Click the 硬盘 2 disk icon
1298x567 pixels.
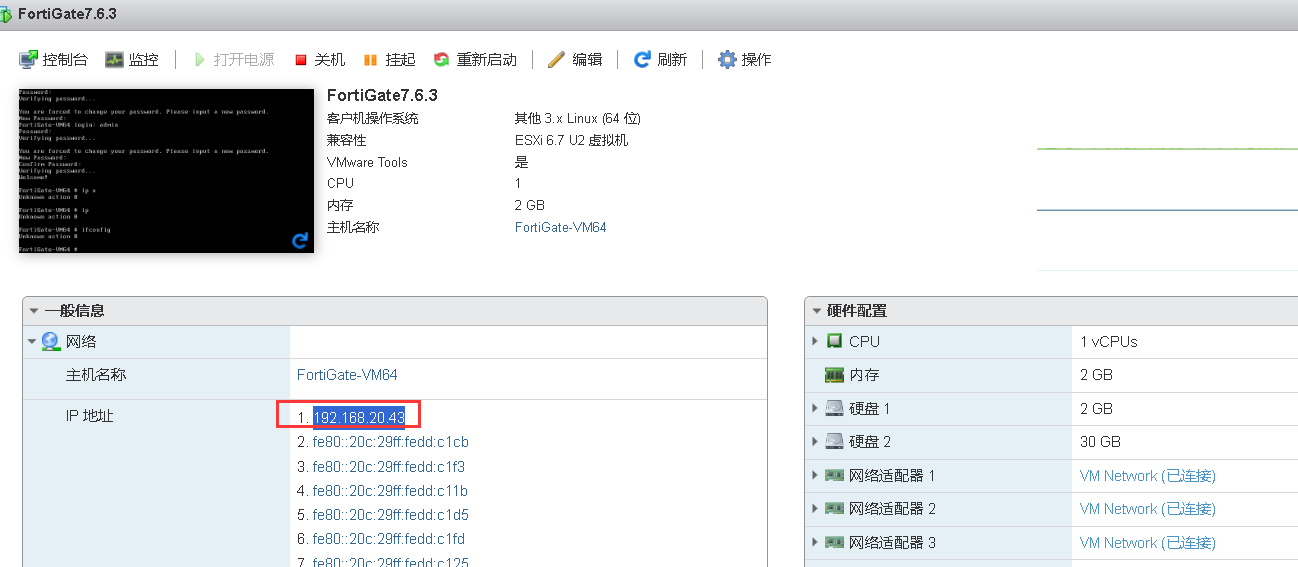pos(834,442)
